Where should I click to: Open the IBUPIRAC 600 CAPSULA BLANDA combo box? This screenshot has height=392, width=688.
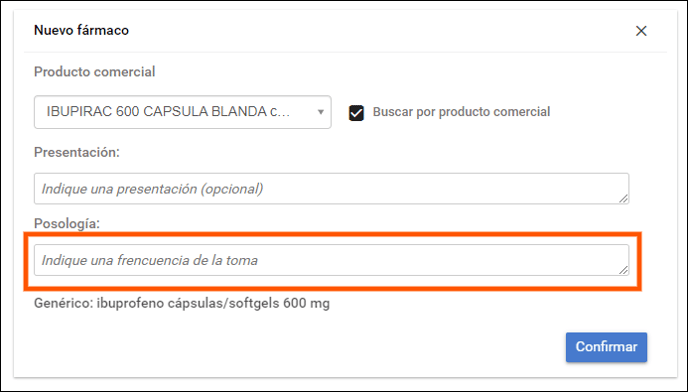(x=183, y=112)
